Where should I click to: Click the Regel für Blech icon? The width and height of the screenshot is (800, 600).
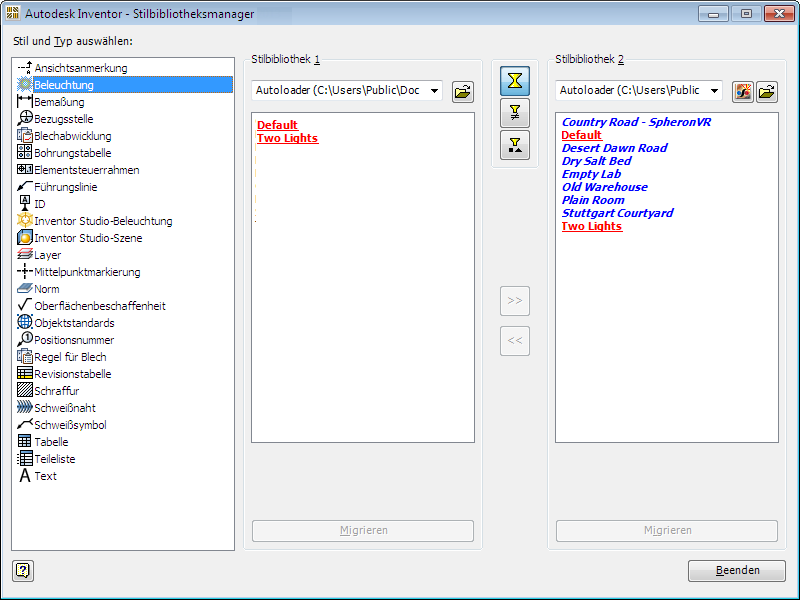pyautogui.click(x=24, y=356)
